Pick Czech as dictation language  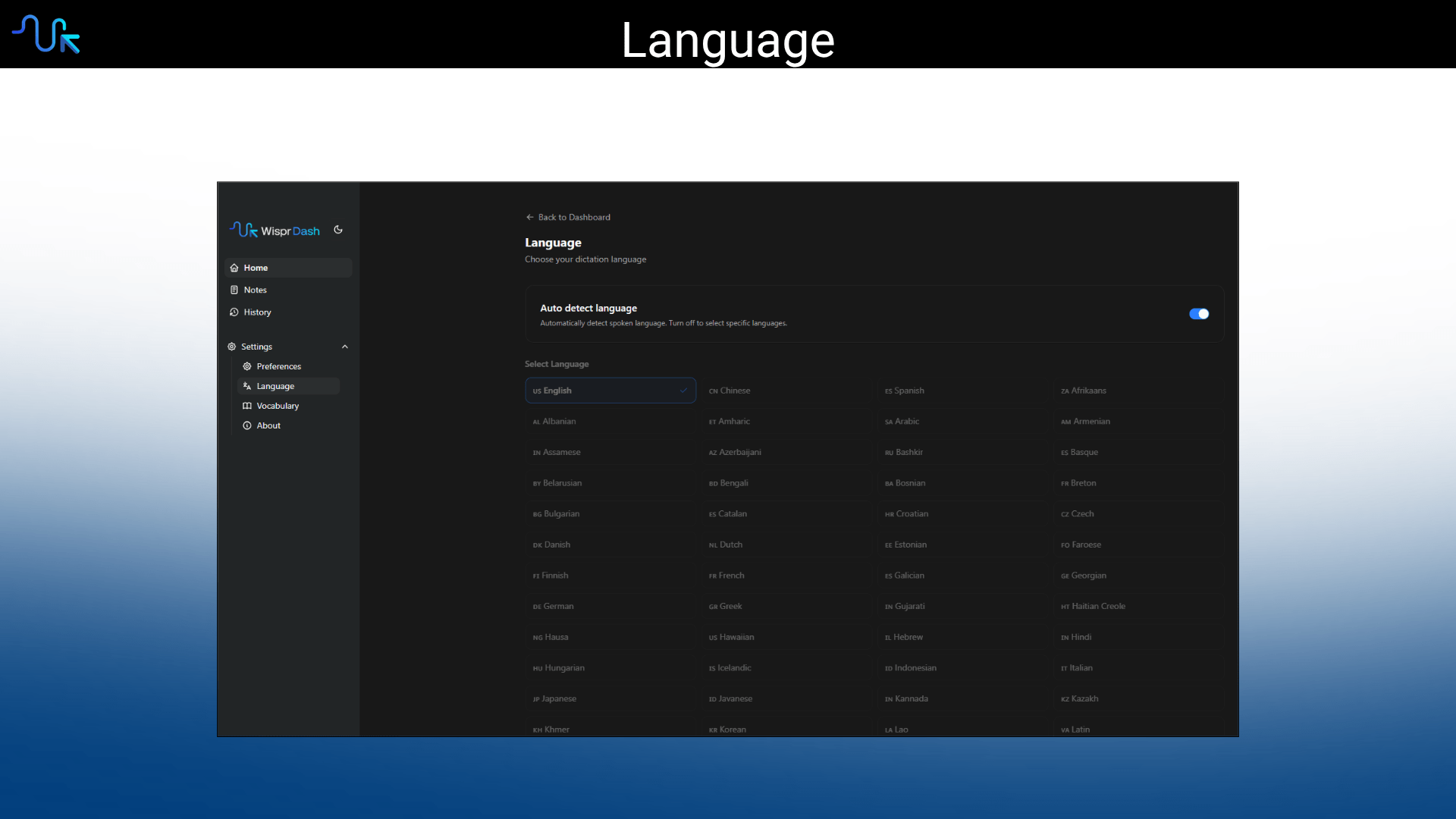1138,514
